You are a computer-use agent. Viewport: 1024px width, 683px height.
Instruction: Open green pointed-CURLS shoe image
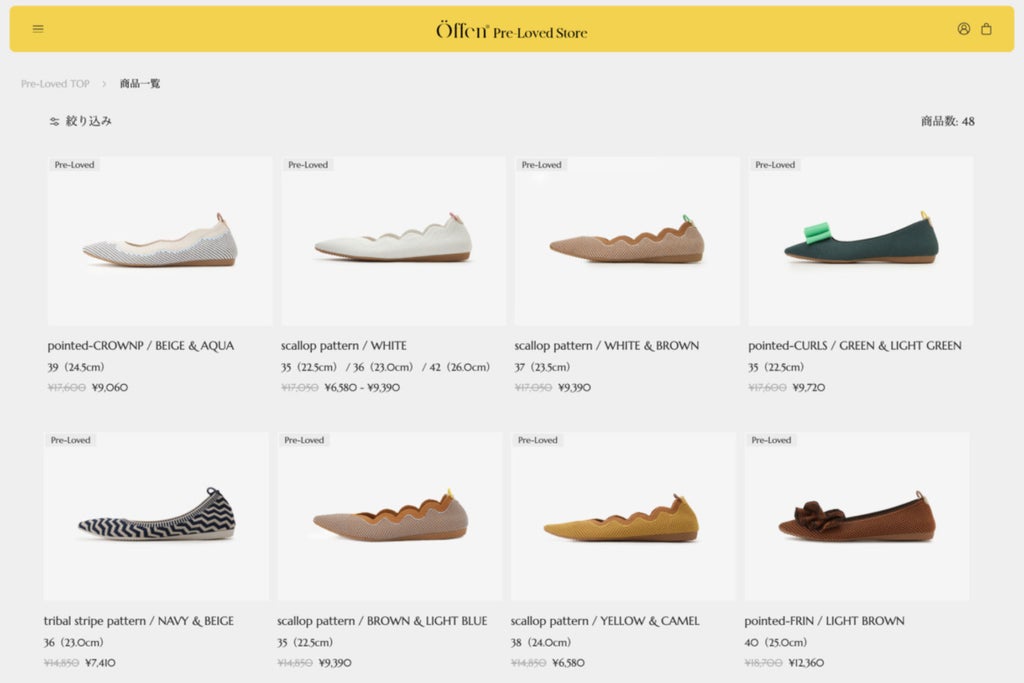click(x=861, y=240)
